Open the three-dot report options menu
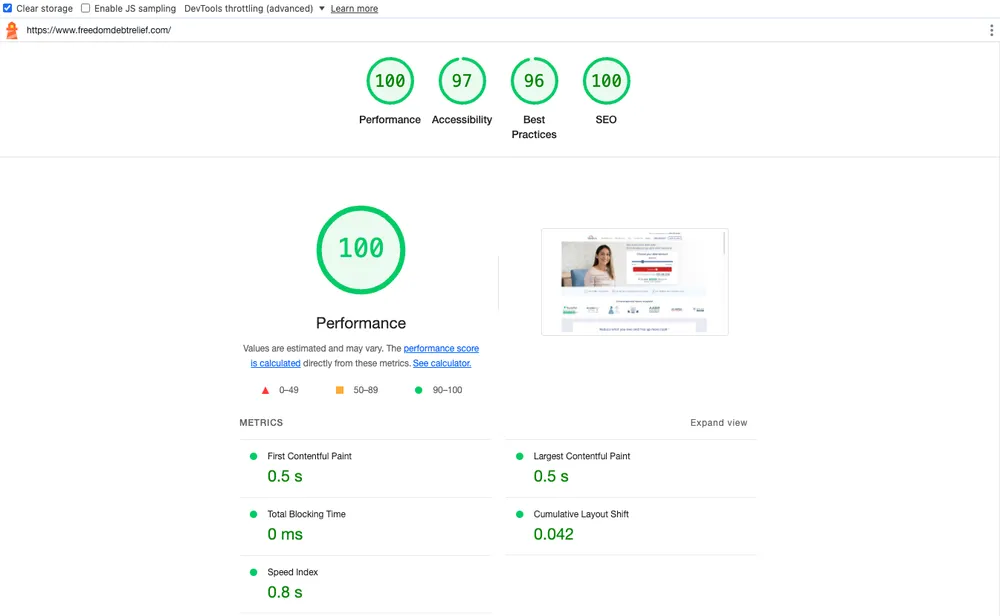 tap(991, 30)
